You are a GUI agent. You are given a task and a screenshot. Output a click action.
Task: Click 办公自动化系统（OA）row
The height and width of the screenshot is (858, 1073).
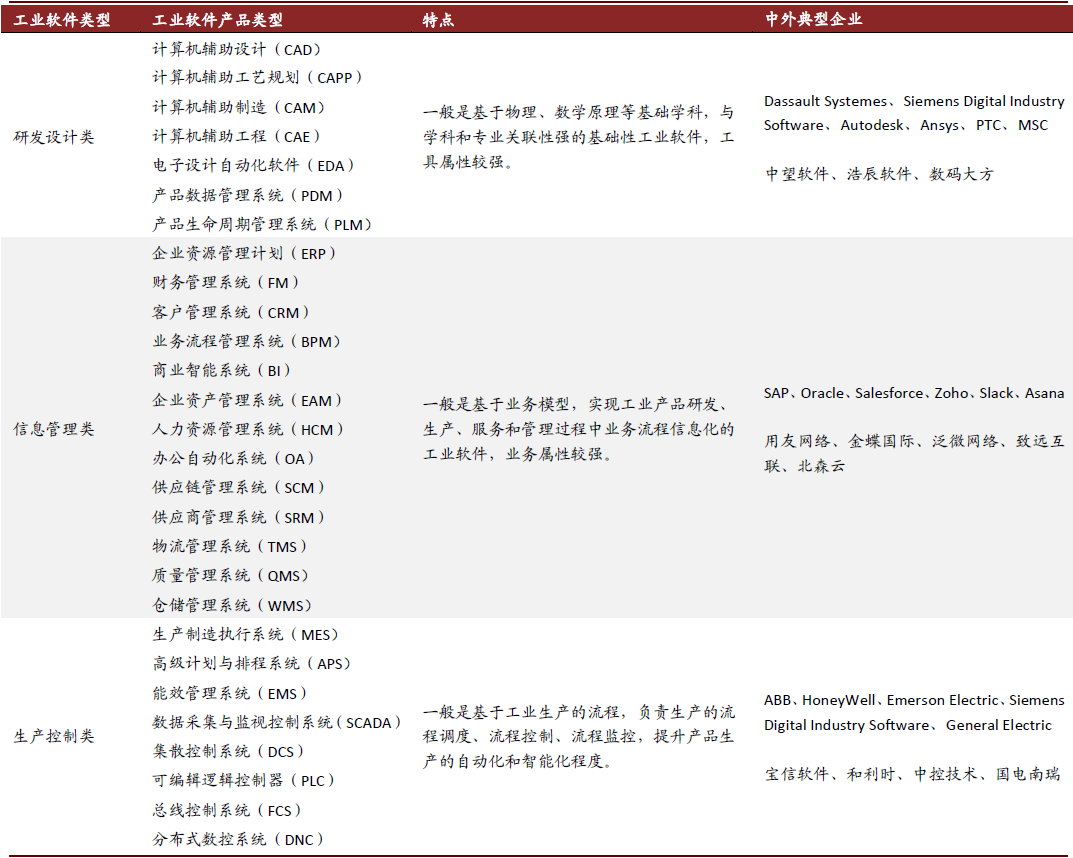point(233,458)
